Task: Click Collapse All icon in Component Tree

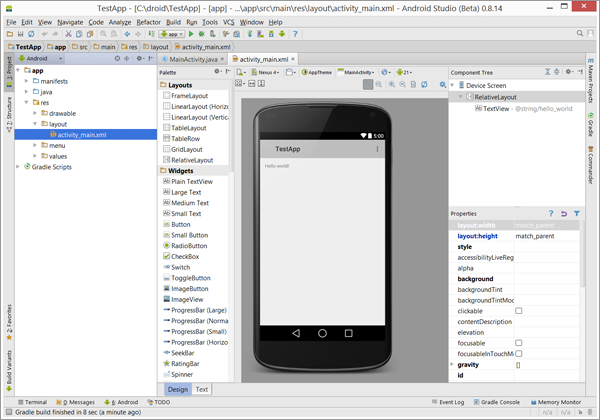Action: click(557, 72)
